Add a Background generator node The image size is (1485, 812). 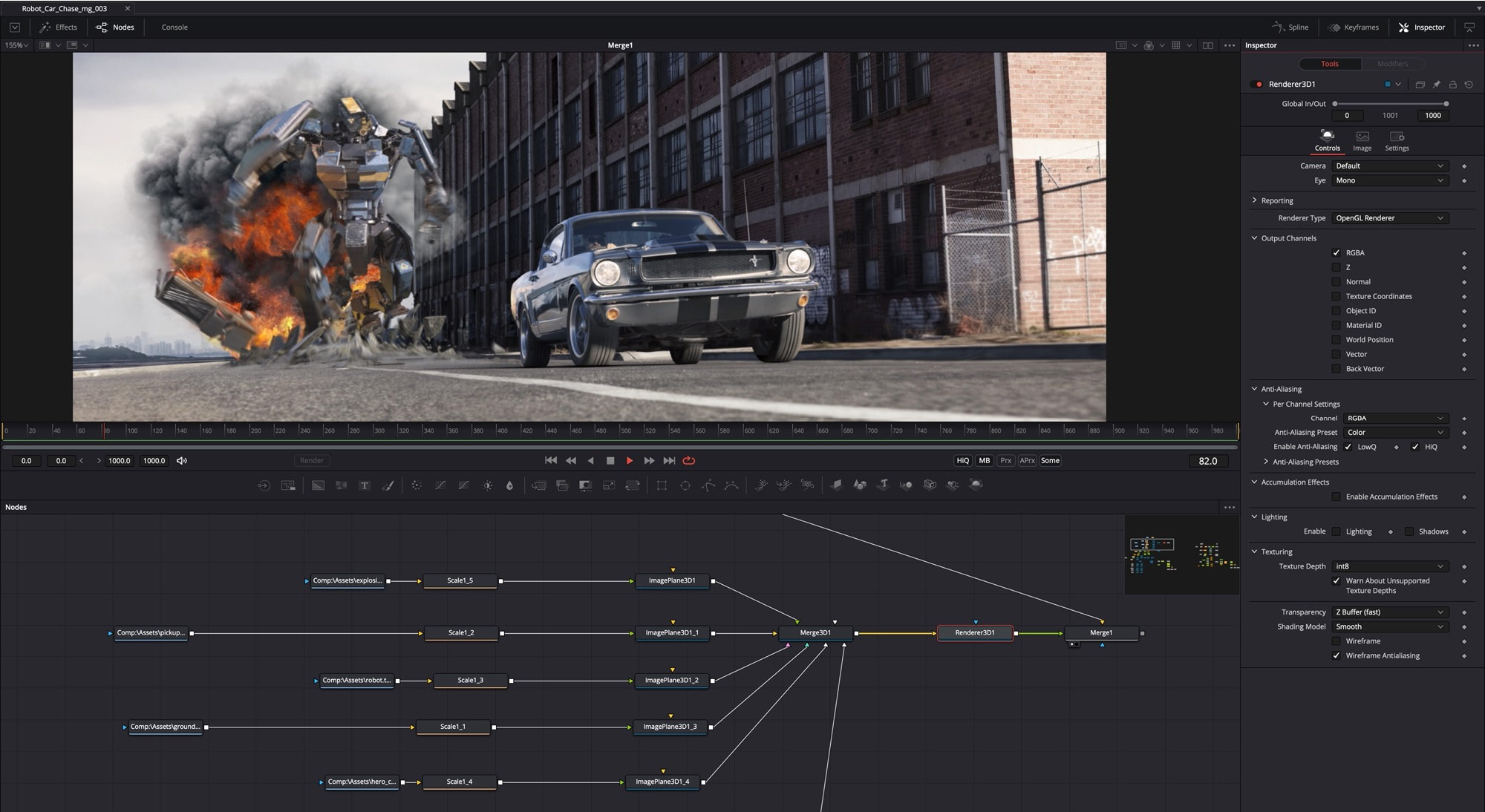click(318, 485)
